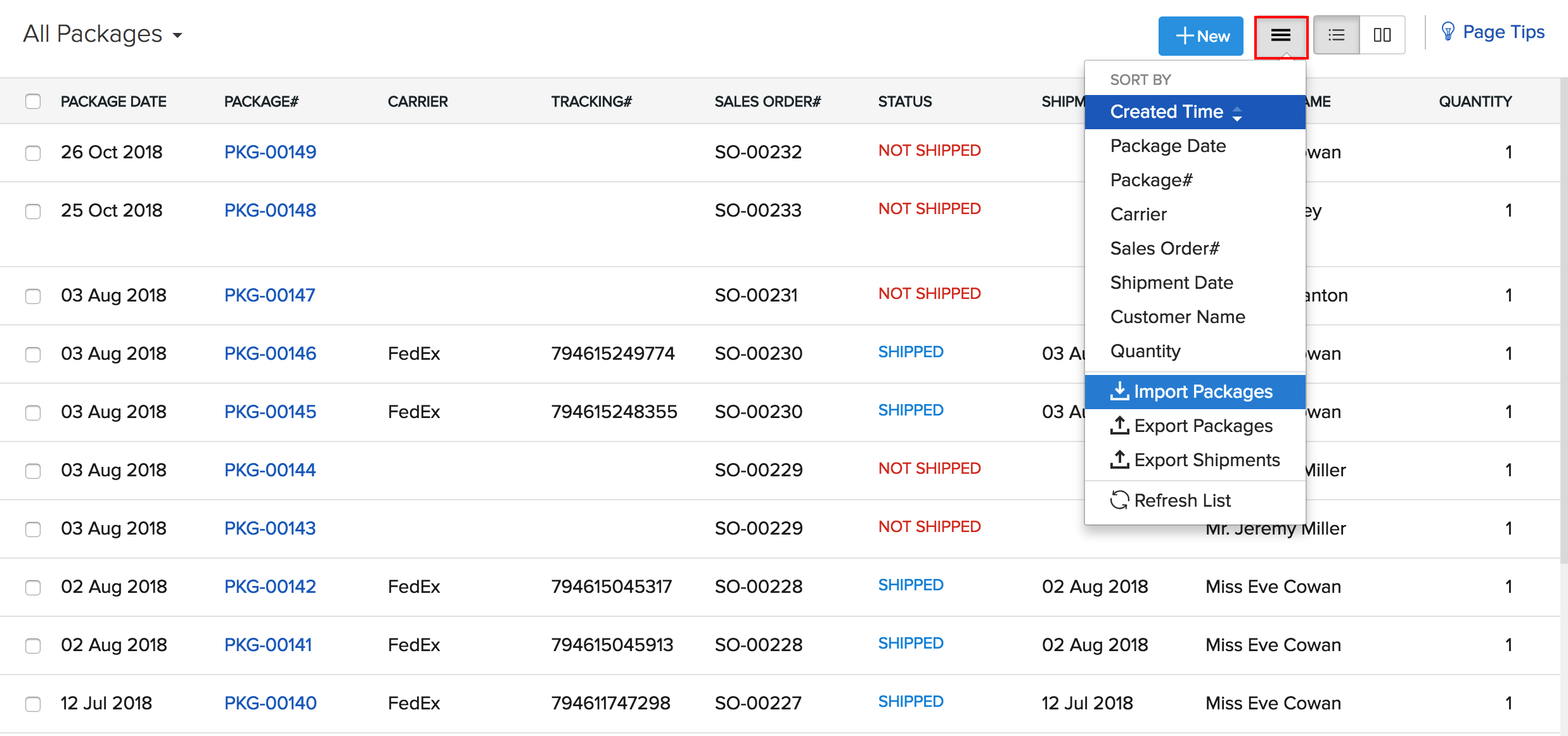Screen dimensions: 1568x736
Task: Select the checkbox for PKG-00149
Action: [33, 153]
